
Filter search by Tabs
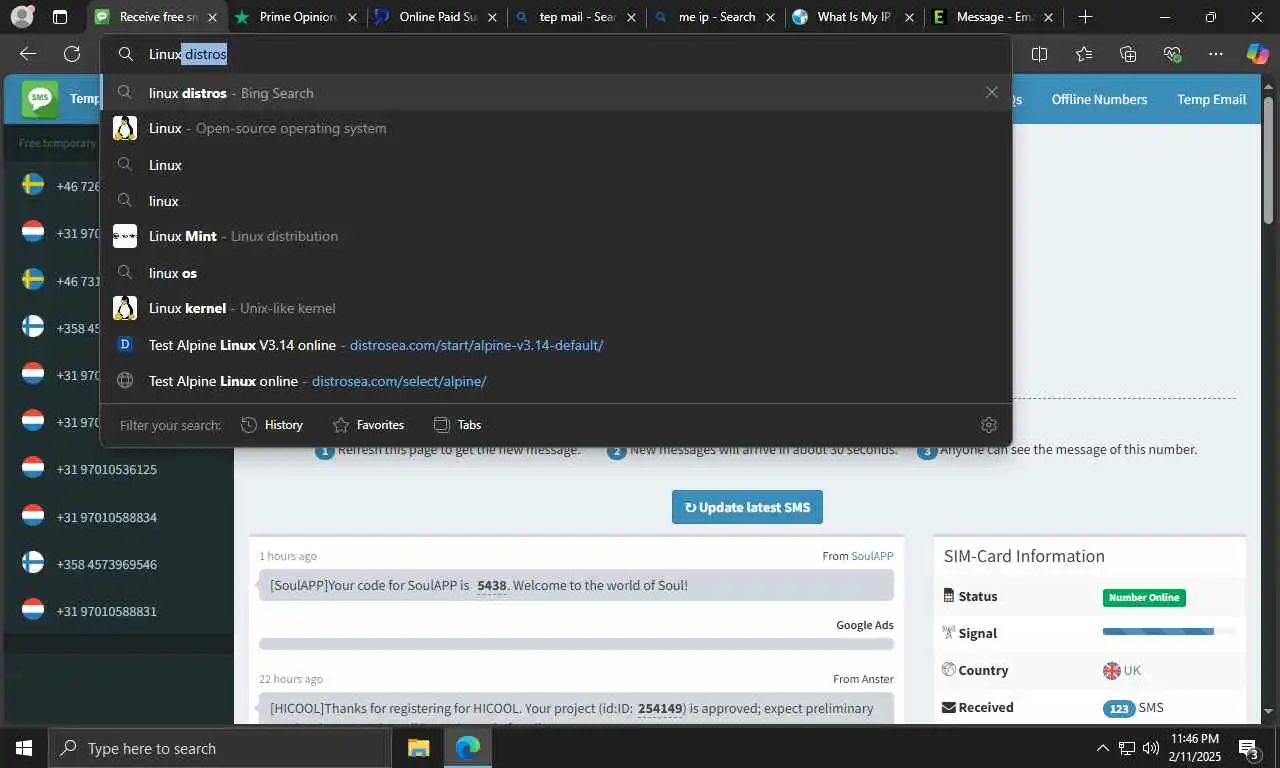click(x=457, y=425)
